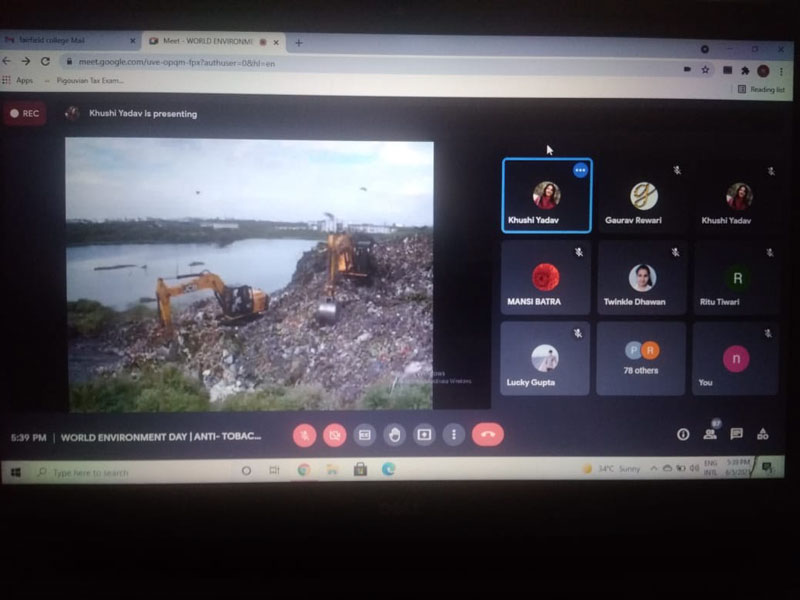Open the three-dot more options menu

(x=454, y=435)
